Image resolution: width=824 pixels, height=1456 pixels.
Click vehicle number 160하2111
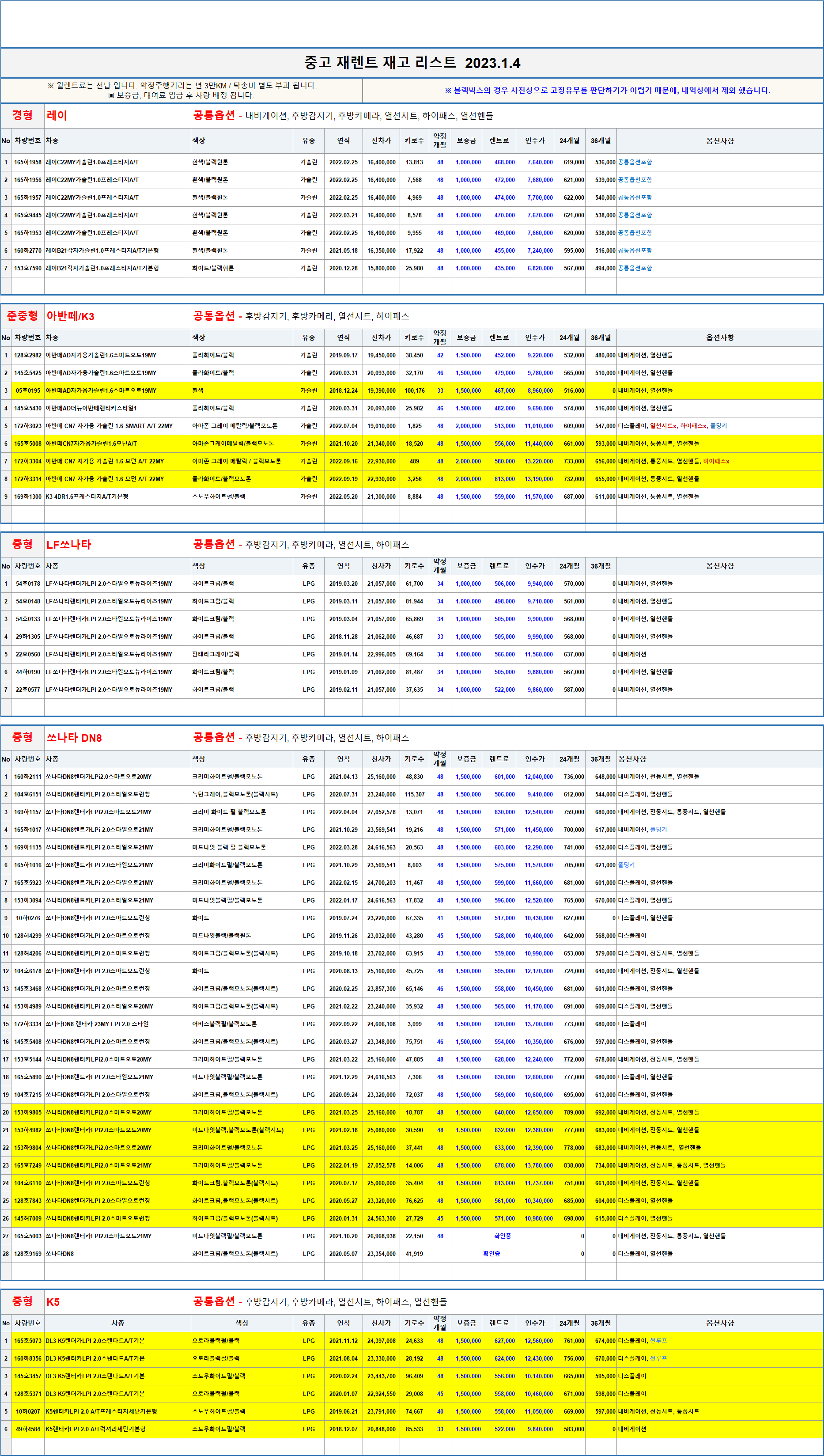[28, 777]
